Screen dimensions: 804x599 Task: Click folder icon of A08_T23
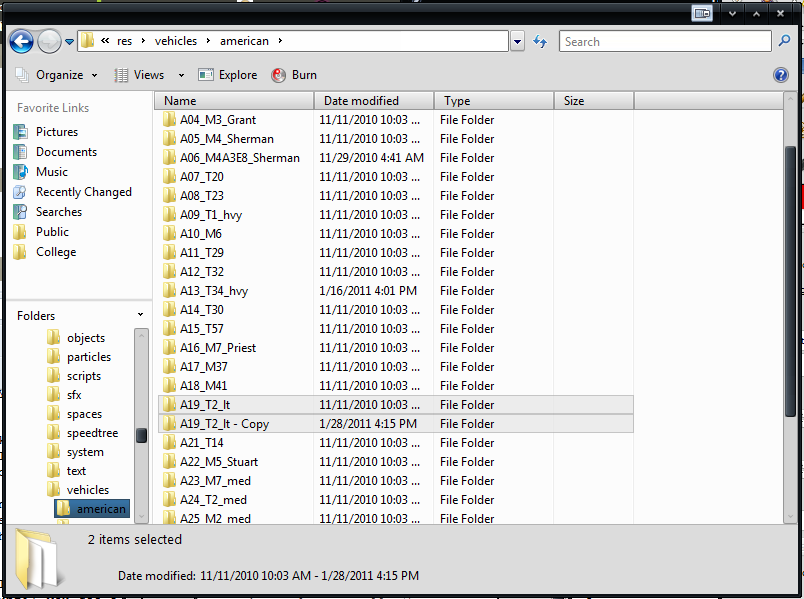169,195
